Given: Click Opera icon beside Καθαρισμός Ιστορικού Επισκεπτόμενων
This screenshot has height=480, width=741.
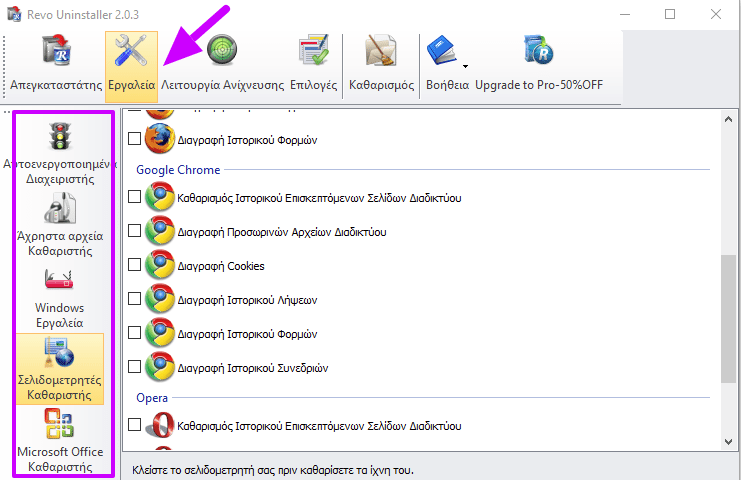Looking at the screenshot, I should [x=160, y=425].
